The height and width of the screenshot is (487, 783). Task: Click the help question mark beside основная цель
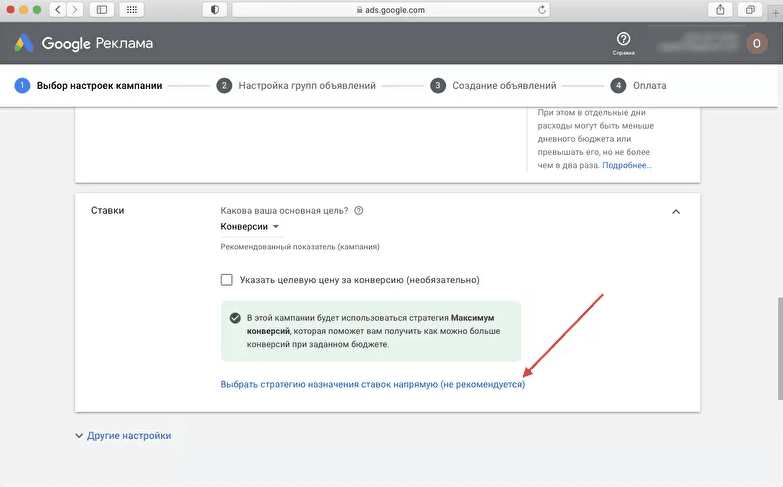(x=359, y=210)
